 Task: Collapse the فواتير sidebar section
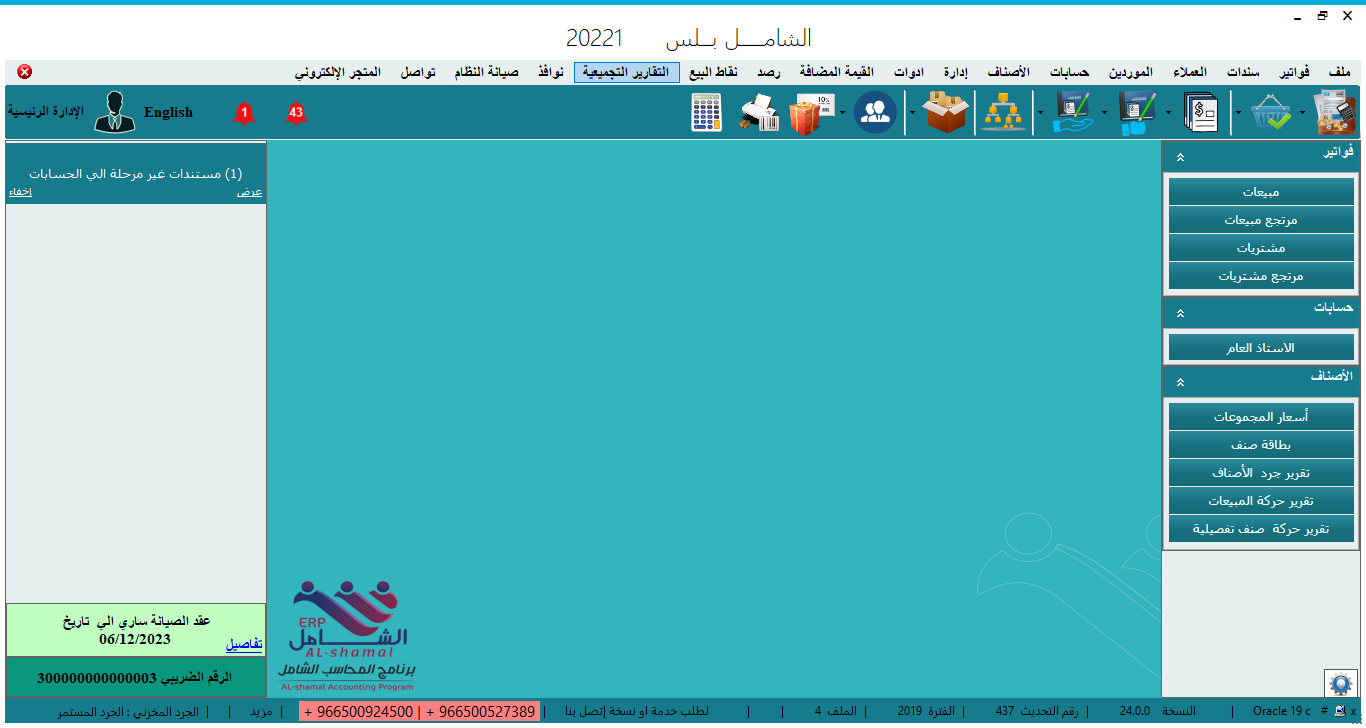pos(1180,157)
